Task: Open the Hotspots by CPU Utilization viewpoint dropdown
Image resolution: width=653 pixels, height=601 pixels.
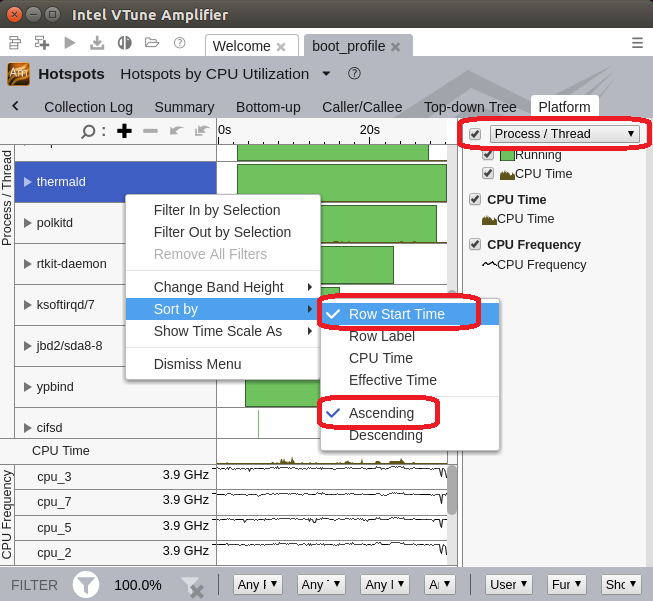Action: 326,74
